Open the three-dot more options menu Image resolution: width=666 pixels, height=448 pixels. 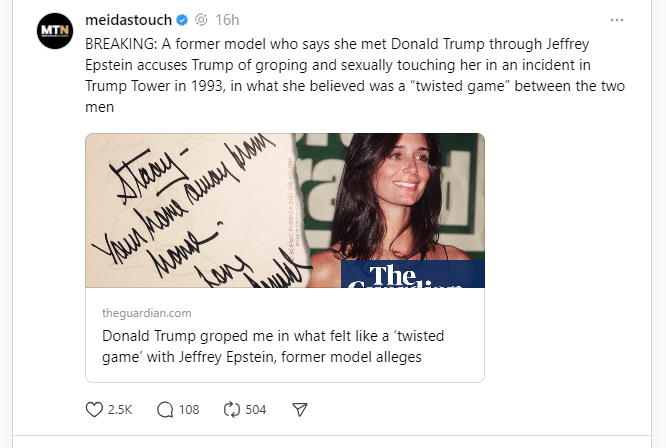tap(617, 20)
